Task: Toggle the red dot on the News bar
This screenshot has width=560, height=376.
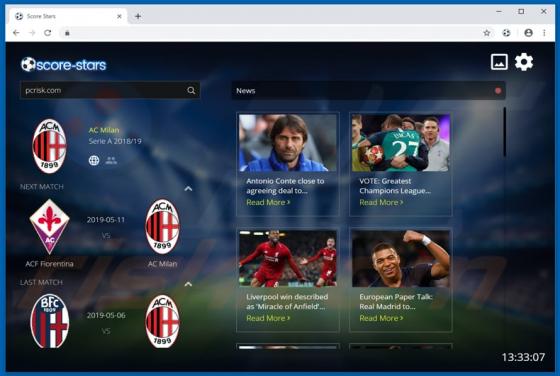Action: [x=498, y=91]
